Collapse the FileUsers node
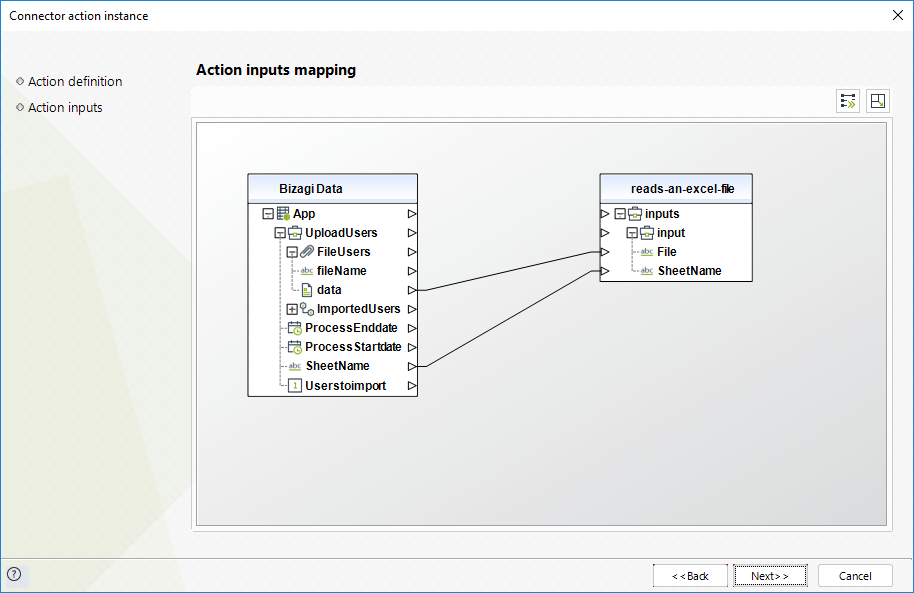 pos(292,252)
